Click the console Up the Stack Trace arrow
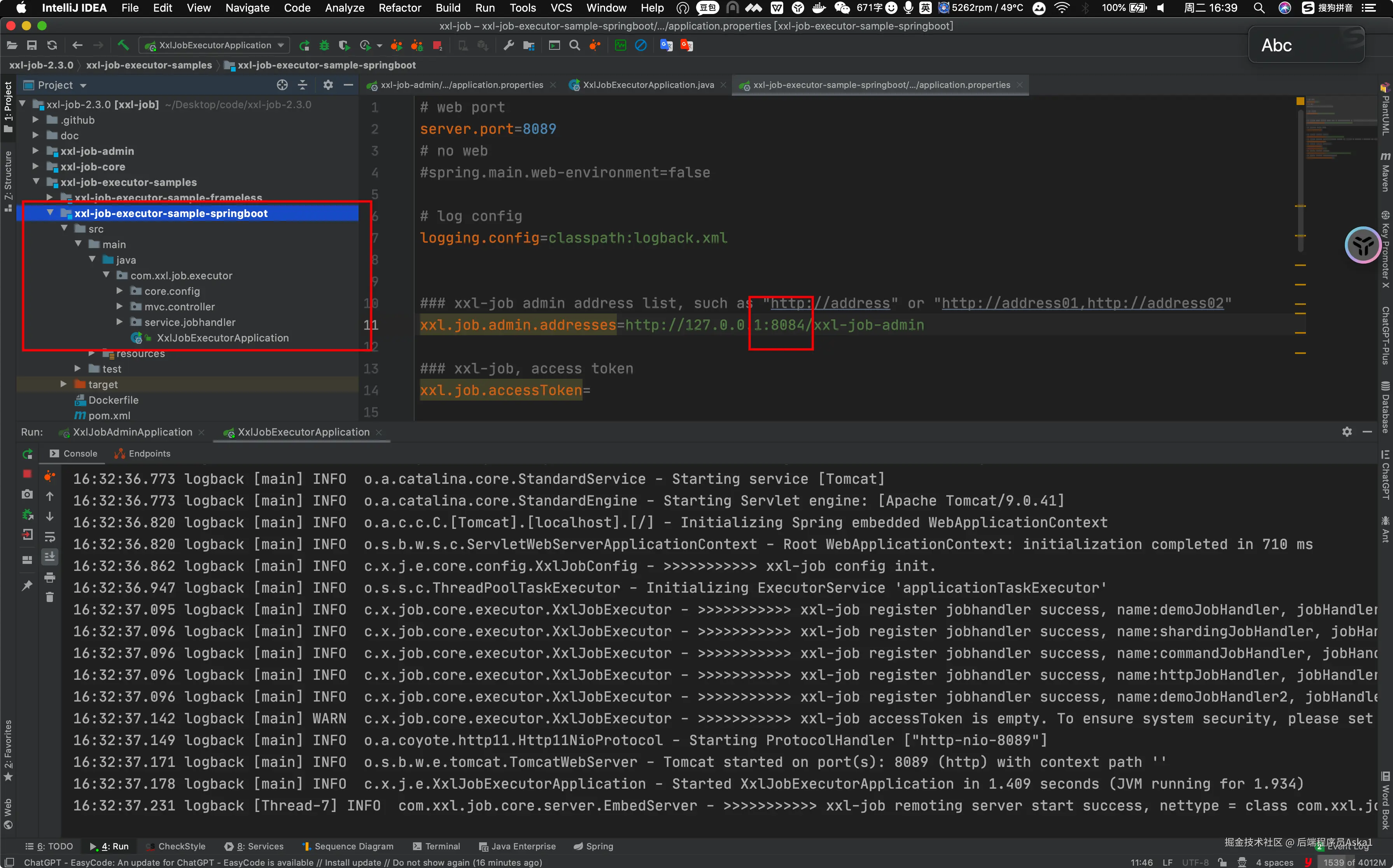 coord(50,496)
